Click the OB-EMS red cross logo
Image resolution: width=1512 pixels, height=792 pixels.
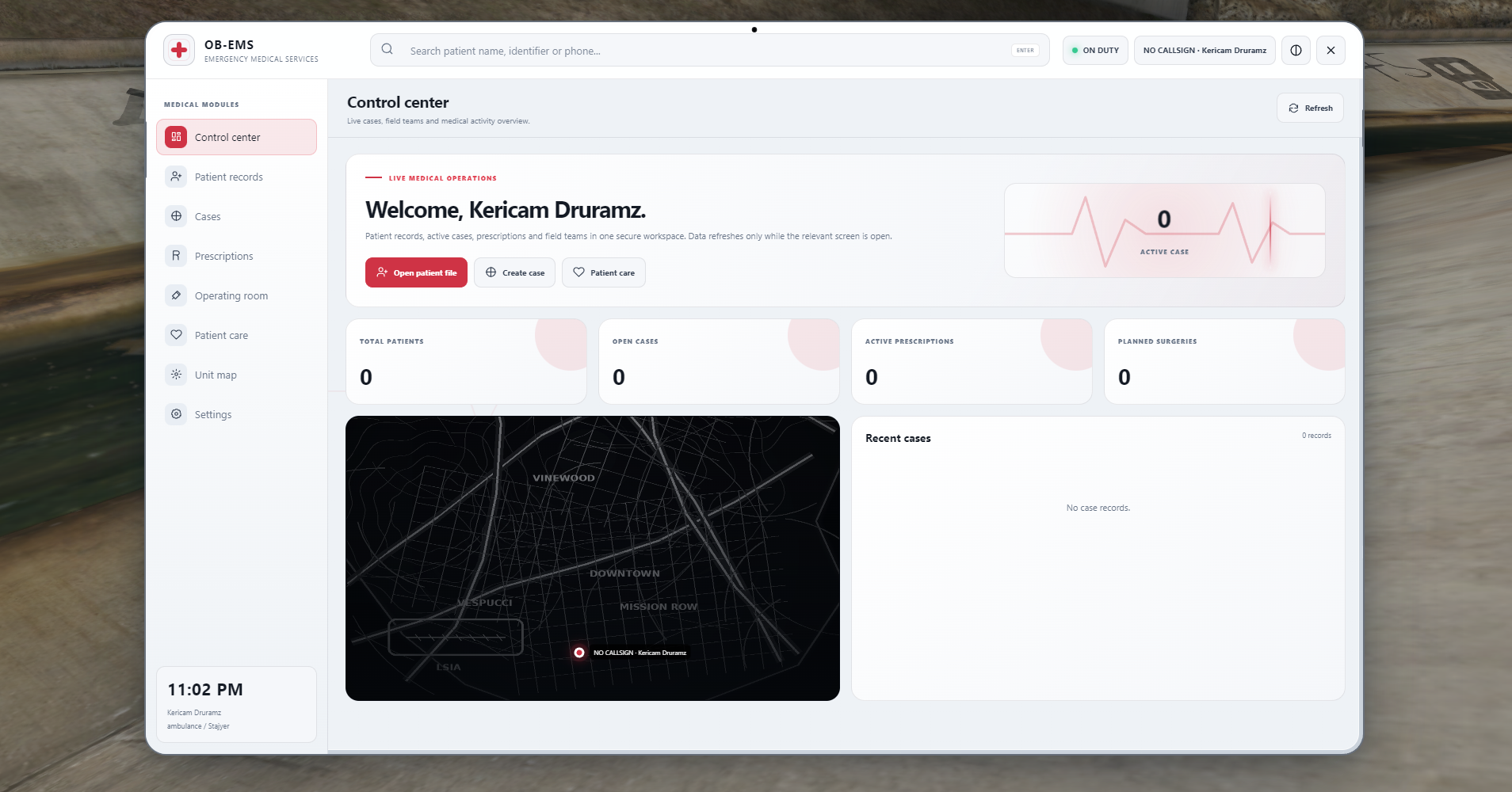[x=179, y=50]
